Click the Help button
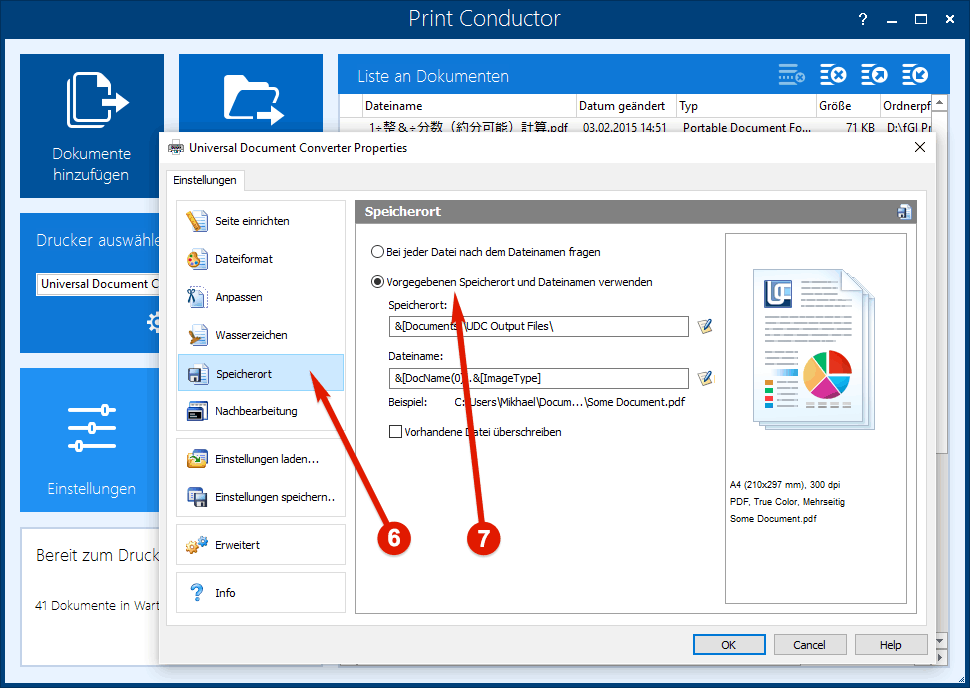The height and width of the screenshot is (688, 970). pyautogui.click(x=891, y=645)
